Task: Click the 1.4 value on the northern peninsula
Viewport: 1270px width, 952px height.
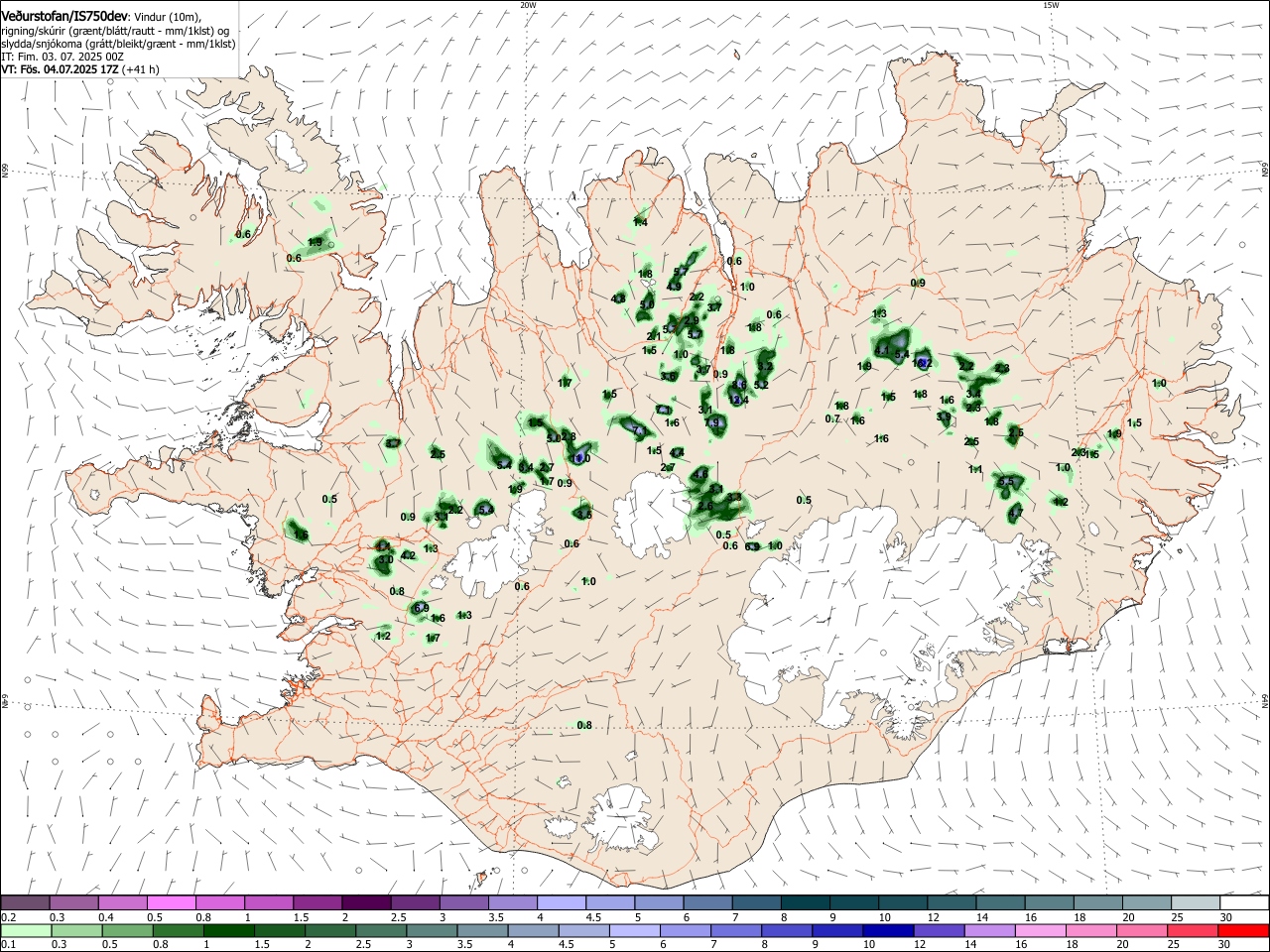Action: (640, 223)
